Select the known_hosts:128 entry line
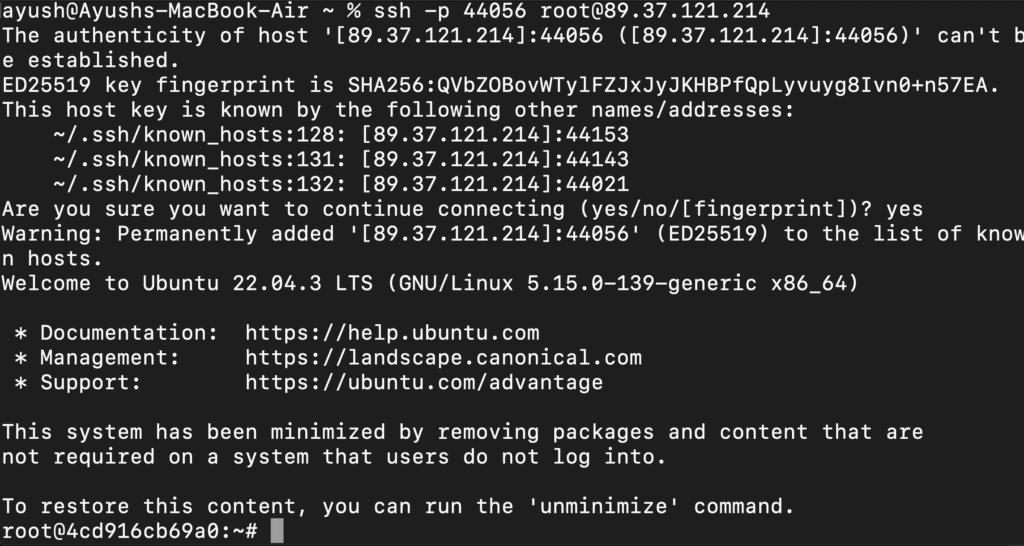Viewport: 1024px width, 546px height. (x=340, y=134)
